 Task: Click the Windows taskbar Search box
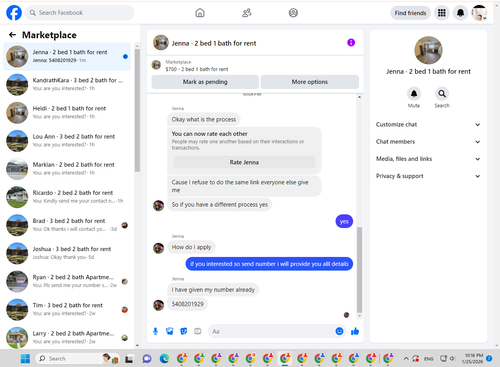click(77, 359)
